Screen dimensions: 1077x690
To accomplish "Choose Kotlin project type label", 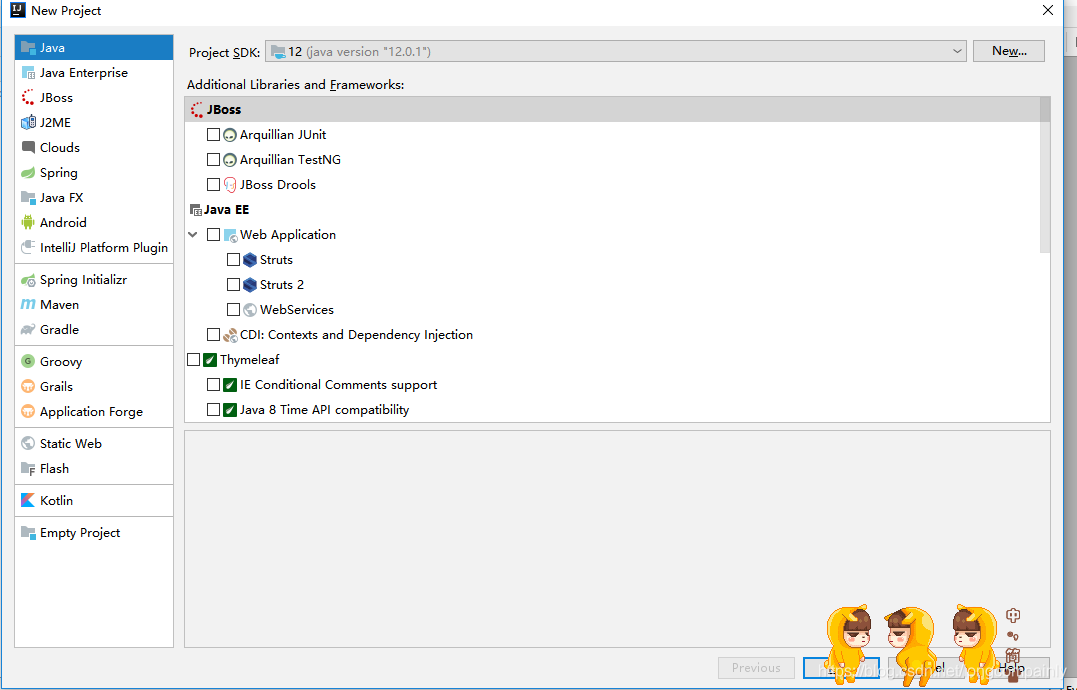I will click(56, 501).
